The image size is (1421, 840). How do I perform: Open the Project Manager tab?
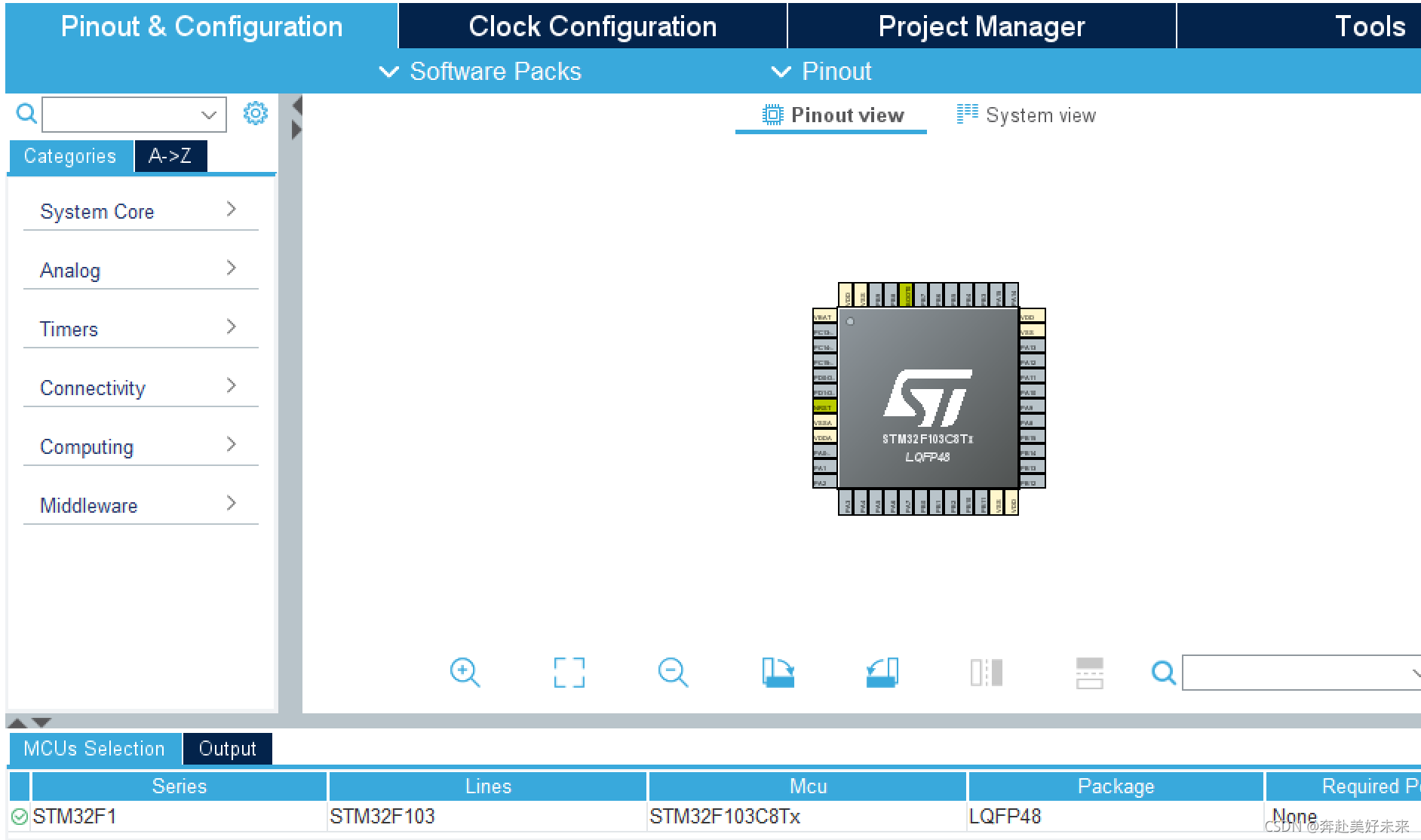[981, 26]
